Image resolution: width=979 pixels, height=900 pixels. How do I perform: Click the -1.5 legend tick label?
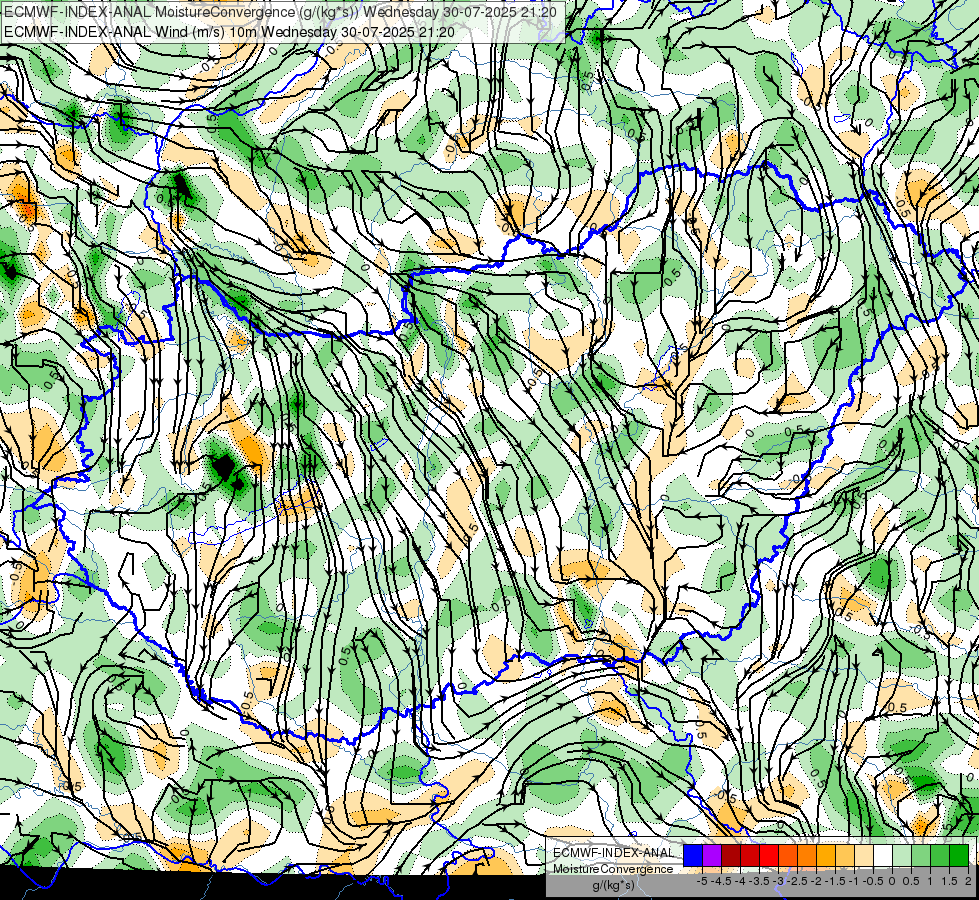coord(835,881)
